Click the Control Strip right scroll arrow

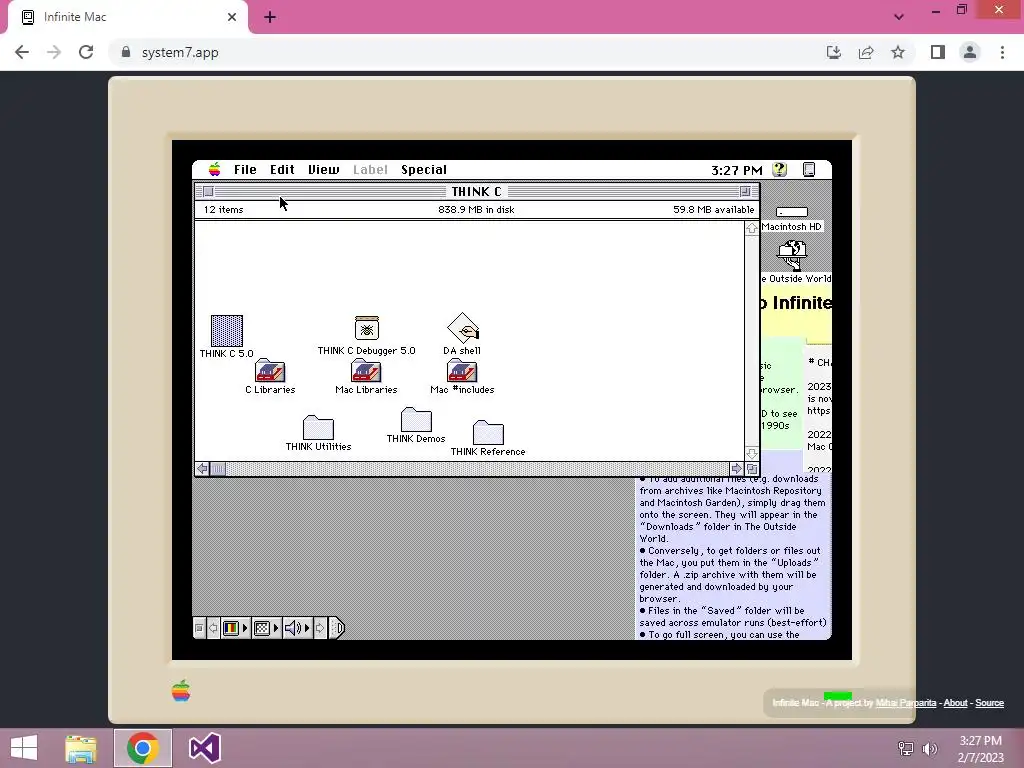coord(320,628)
